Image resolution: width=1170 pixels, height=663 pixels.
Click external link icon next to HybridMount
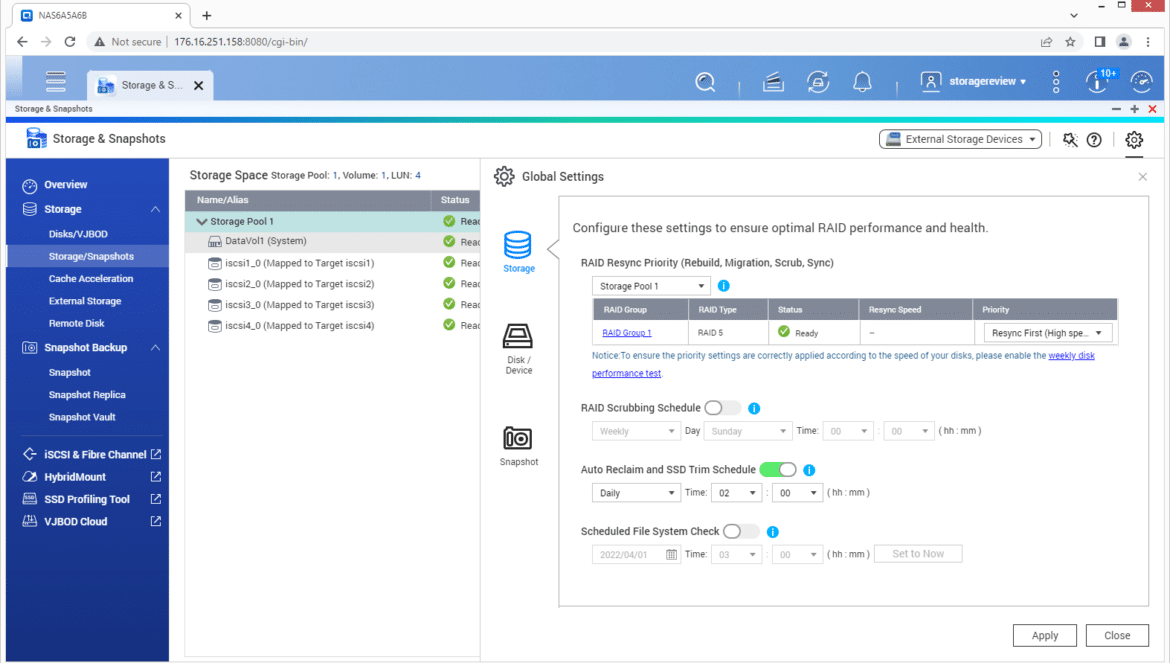point(155,477)
